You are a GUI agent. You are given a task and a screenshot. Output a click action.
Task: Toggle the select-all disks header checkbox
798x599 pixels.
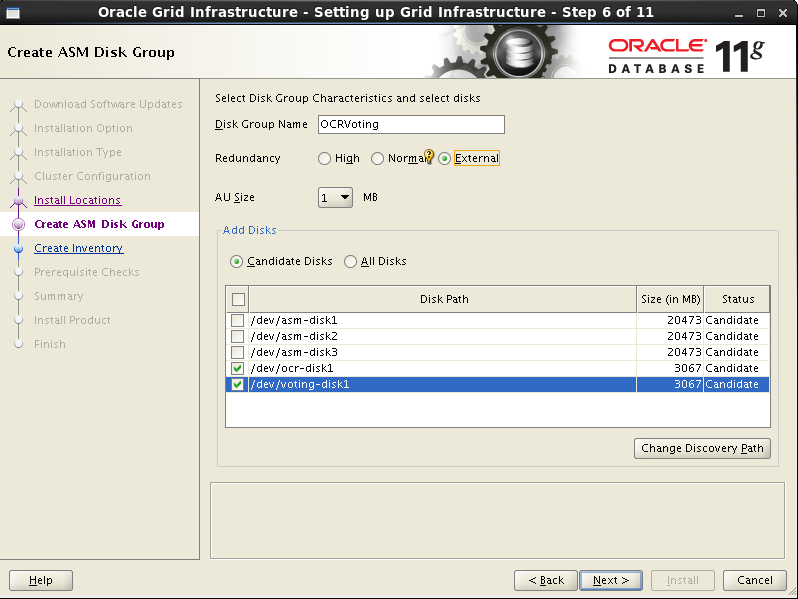tap(238, 299)
